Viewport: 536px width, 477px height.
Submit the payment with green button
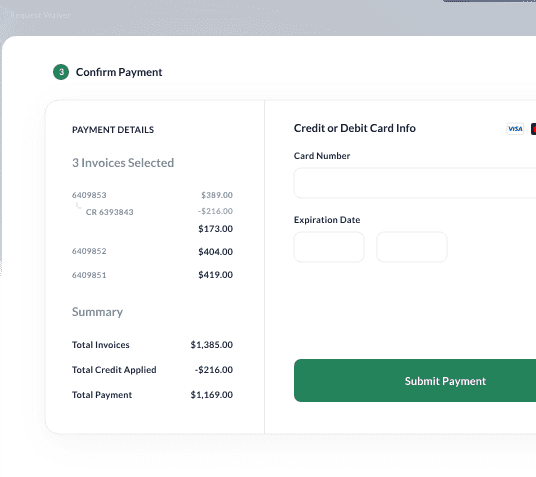(x=415, y=381)
